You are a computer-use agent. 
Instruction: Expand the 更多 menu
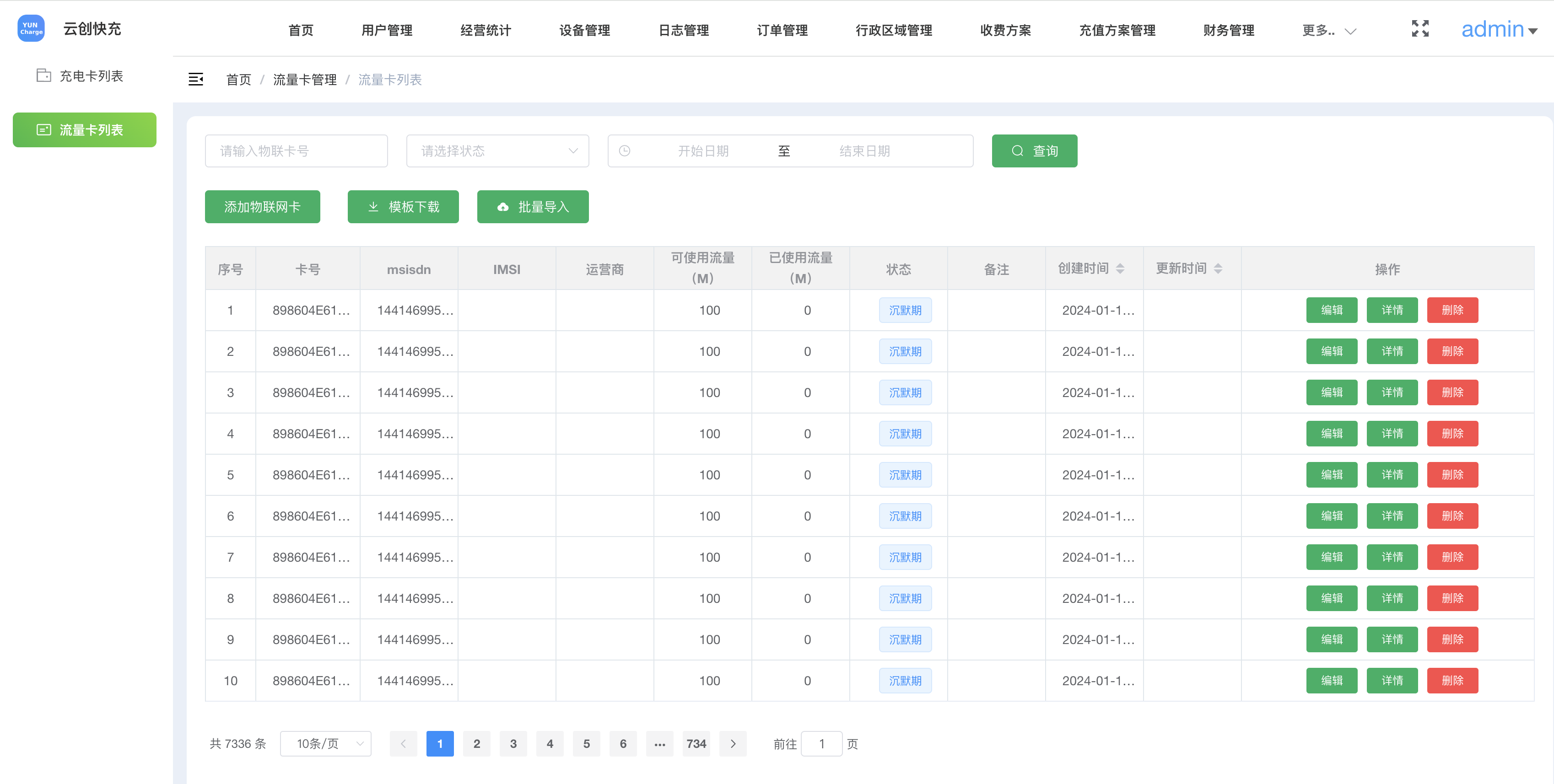coord(1329,30)
